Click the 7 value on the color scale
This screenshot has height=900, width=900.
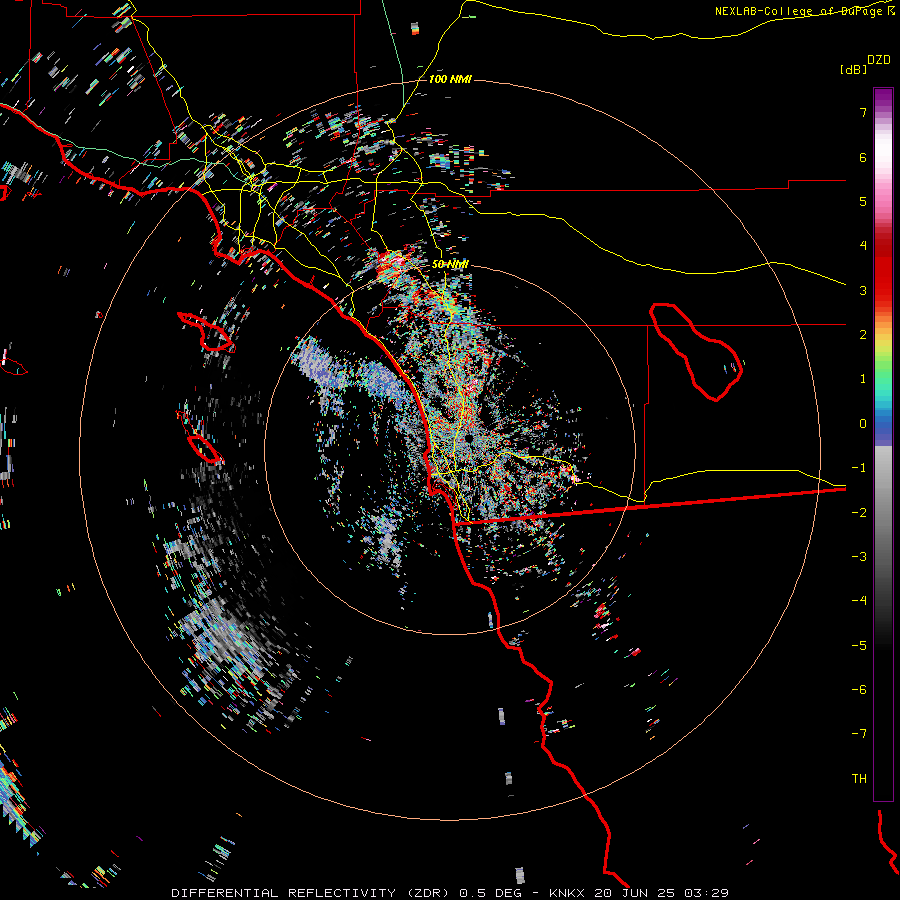point(863,112)
